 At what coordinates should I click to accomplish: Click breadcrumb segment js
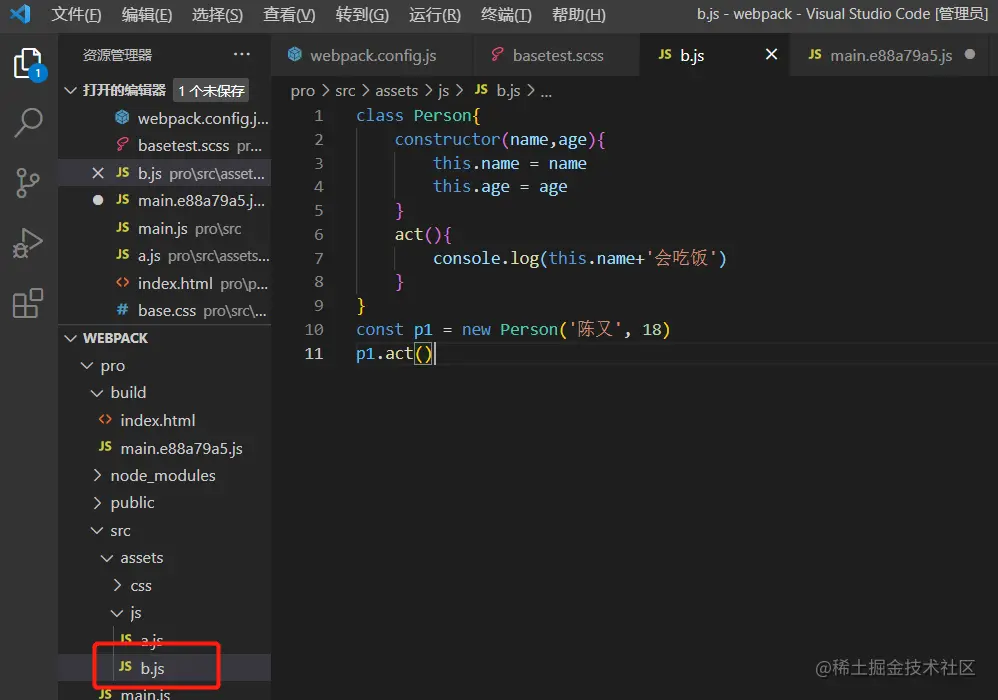[444, 91]
